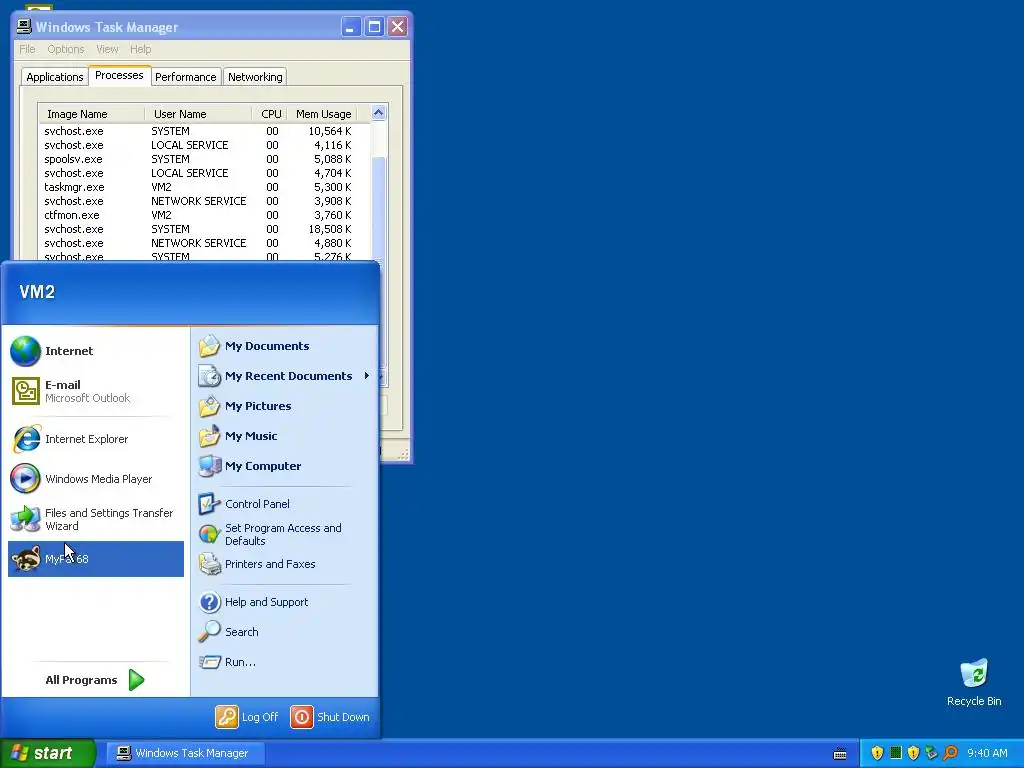Viewport: 1024px width, 768px height.
Task: Click the Safely Remove Hardware tray icon
Action: coord(931,753)
